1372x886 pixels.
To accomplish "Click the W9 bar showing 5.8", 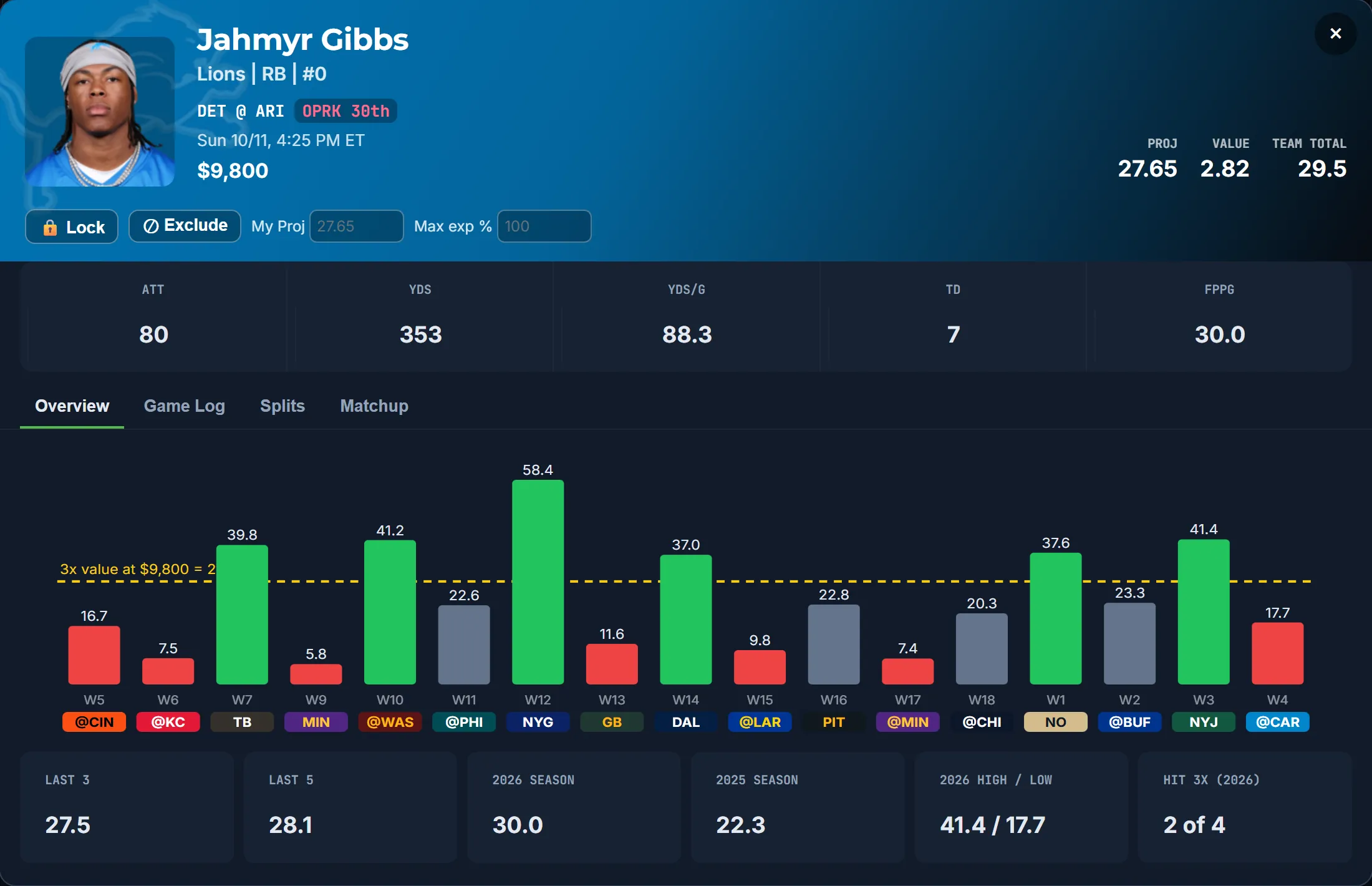I will click(x=316, y=674).
